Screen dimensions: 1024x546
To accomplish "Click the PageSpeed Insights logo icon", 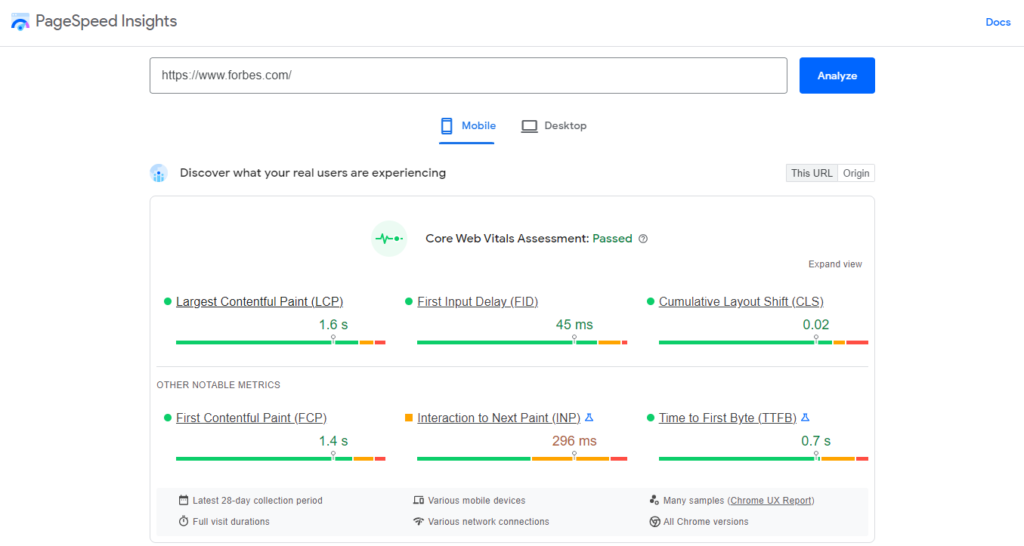I will point(20,22).
